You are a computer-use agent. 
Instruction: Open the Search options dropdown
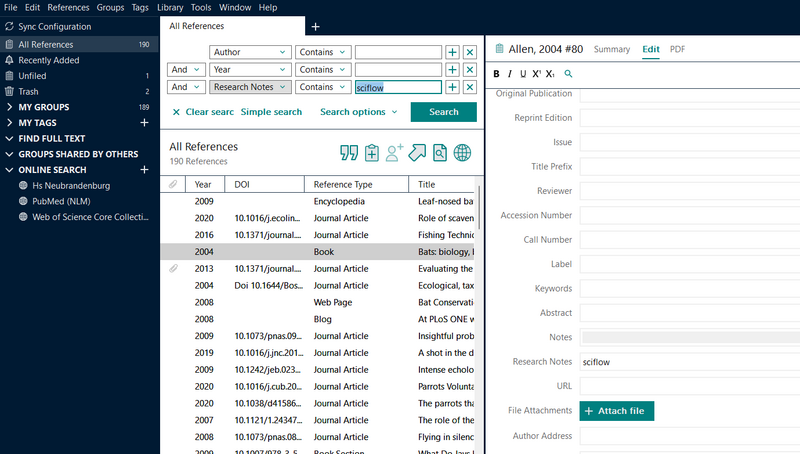(359, 112)
